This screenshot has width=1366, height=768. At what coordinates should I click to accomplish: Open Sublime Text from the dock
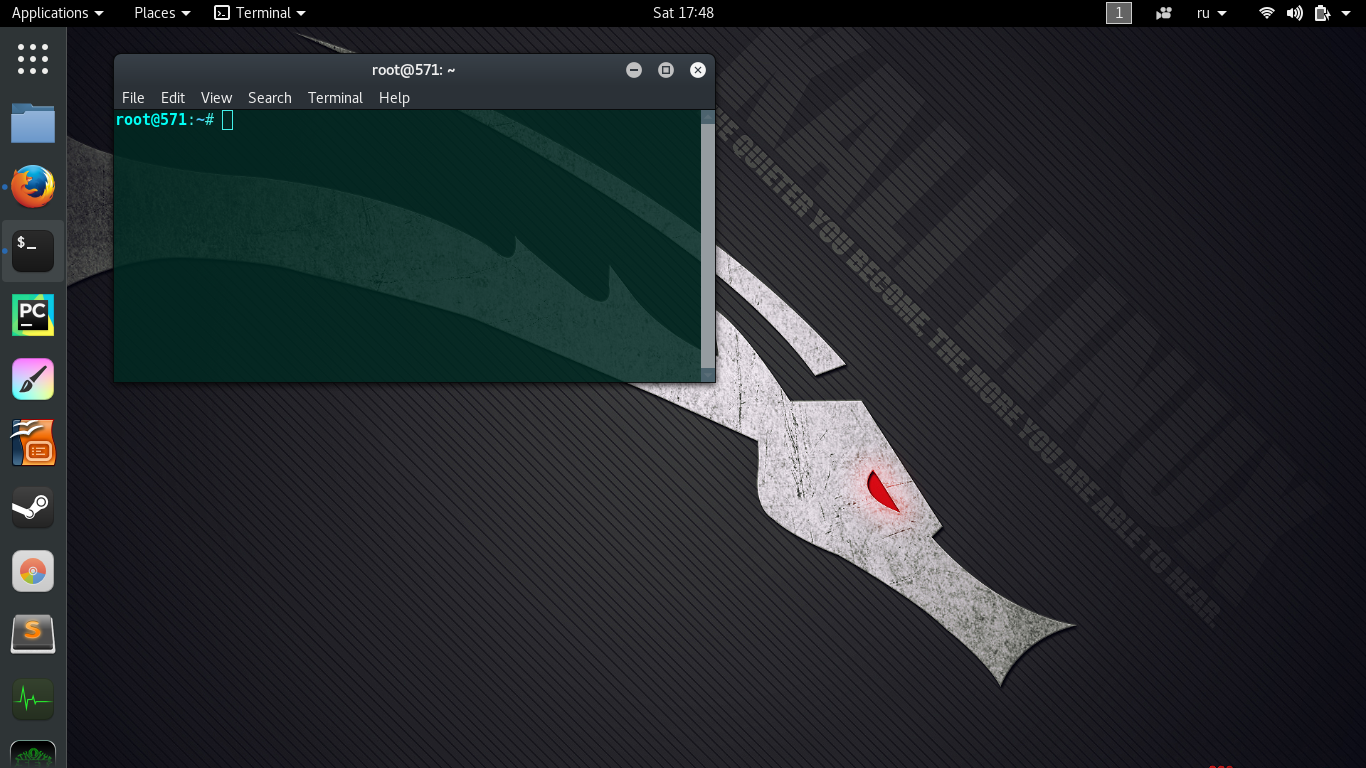33,635
